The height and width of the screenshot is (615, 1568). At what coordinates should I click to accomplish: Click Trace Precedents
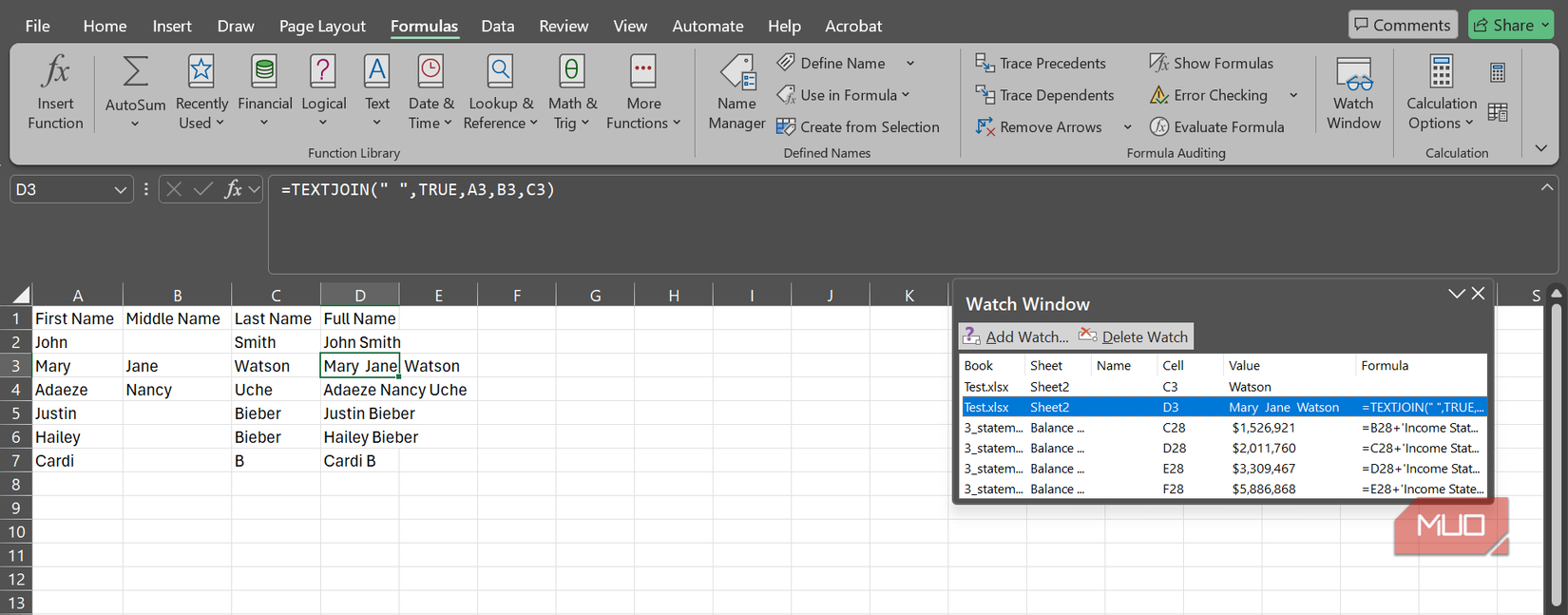click(1042, 63)
